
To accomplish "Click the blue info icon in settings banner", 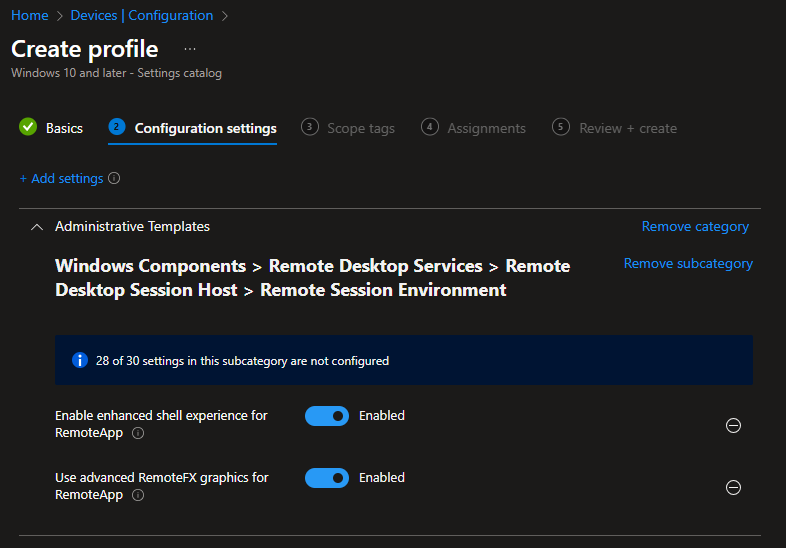I will (80, 360).
